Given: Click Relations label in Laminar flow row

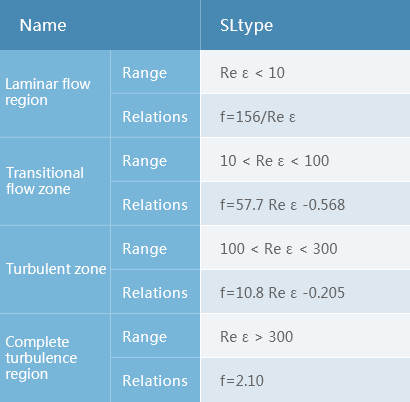Looking at the screenshot, I should tap(155, 116).
